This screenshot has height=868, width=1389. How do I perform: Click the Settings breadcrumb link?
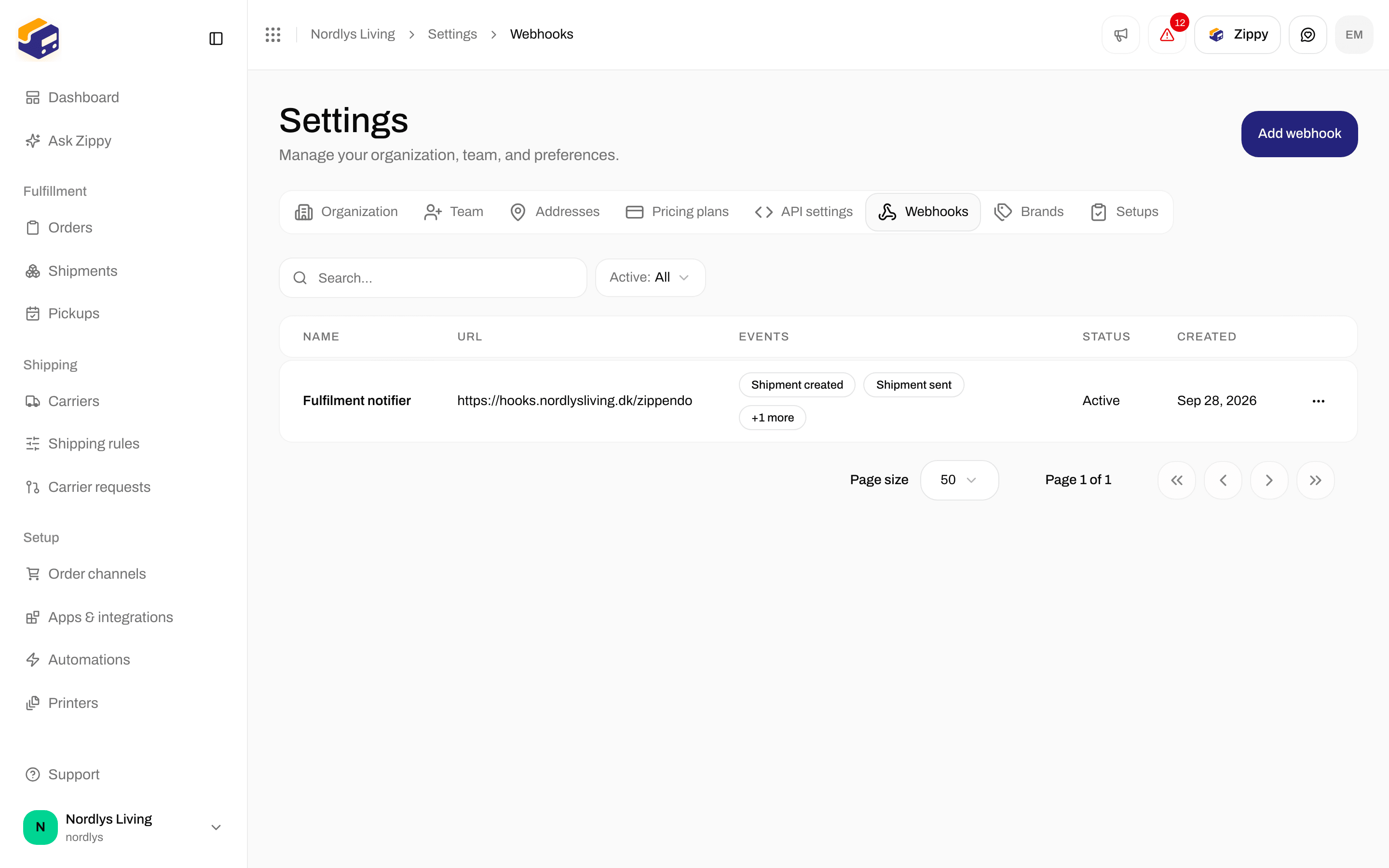(452, 34)
